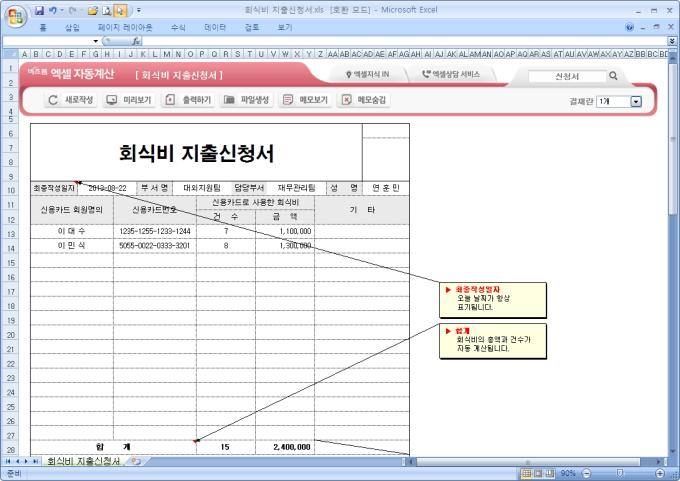Click the 최종작성일자 memo note box
This screenshot has height=481, width=680.
[x=493, y=300]
